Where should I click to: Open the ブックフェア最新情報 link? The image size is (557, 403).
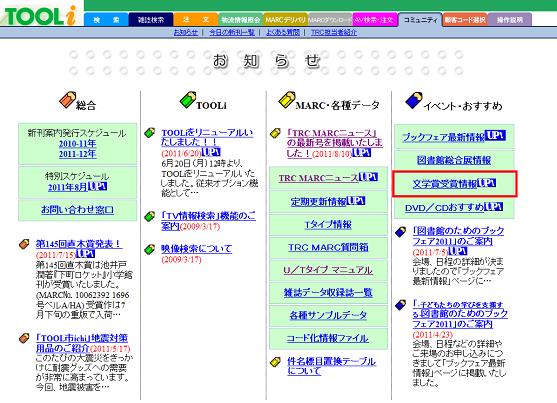[443, 137]
